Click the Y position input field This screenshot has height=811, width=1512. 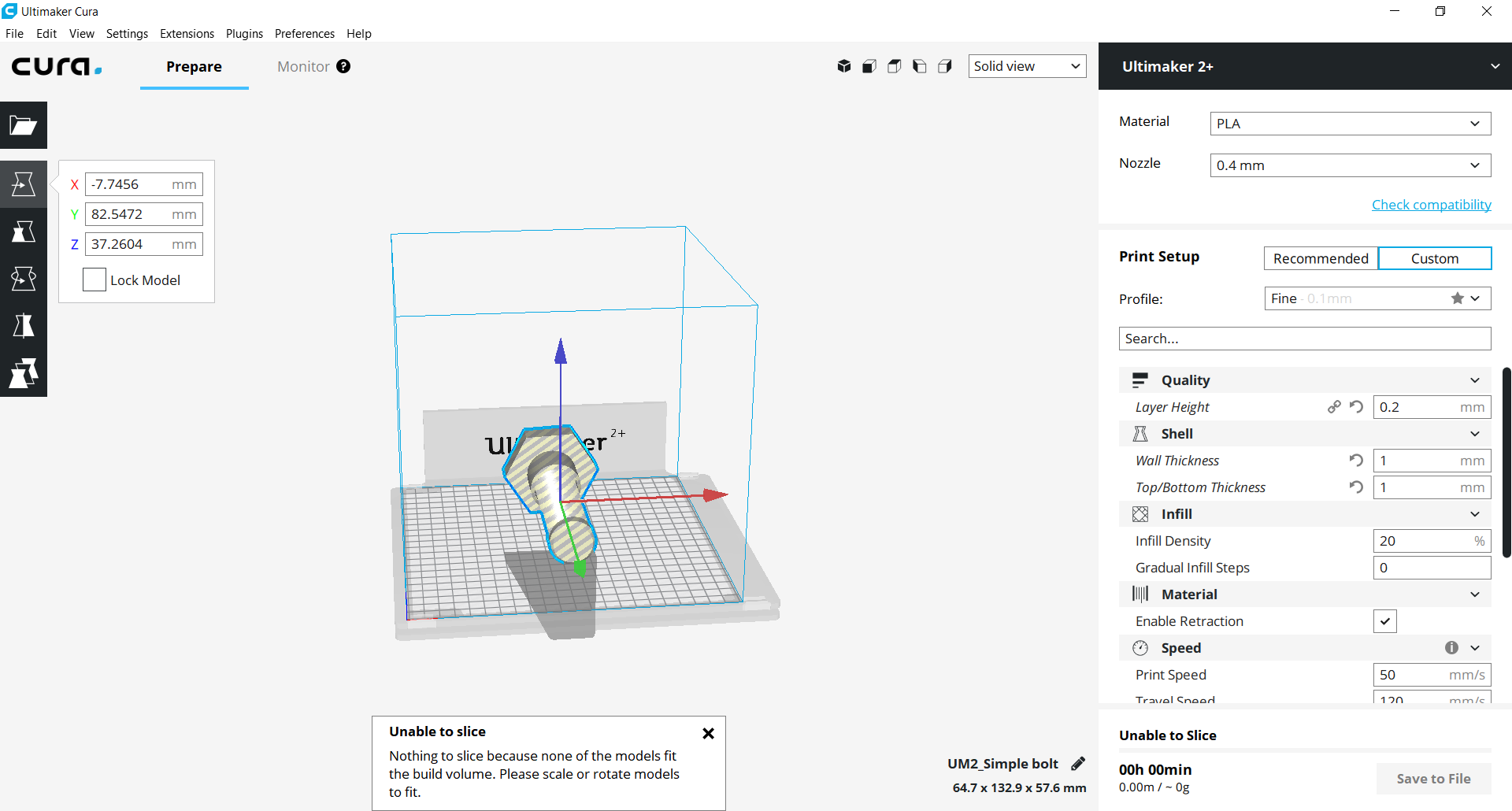click(144, 214)
